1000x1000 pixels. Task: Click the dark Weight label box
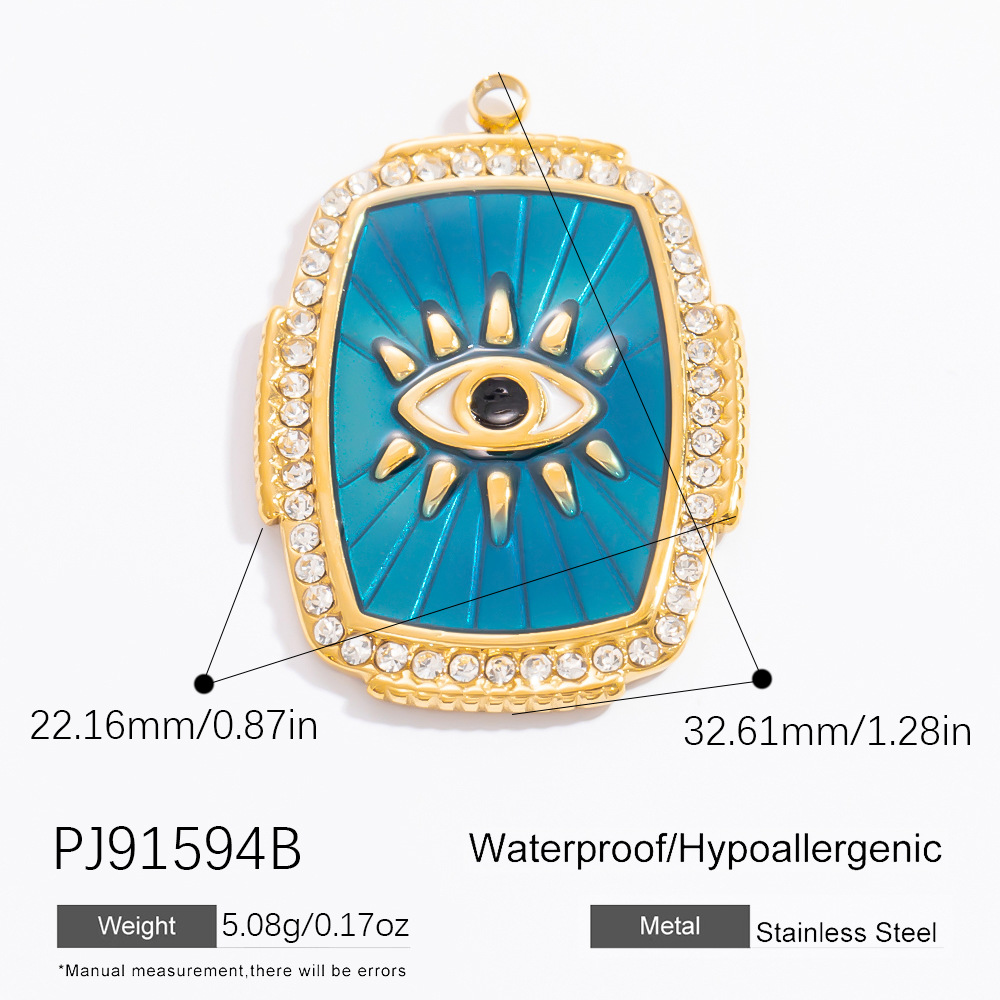pyautogui.click(x=136, y=926)
